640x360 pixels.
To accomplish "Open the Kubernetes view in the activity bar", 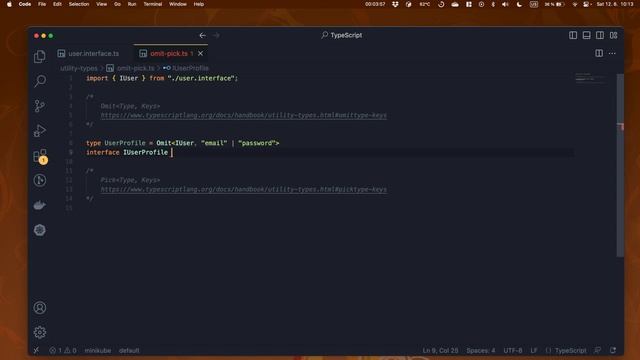I will 40,230.
